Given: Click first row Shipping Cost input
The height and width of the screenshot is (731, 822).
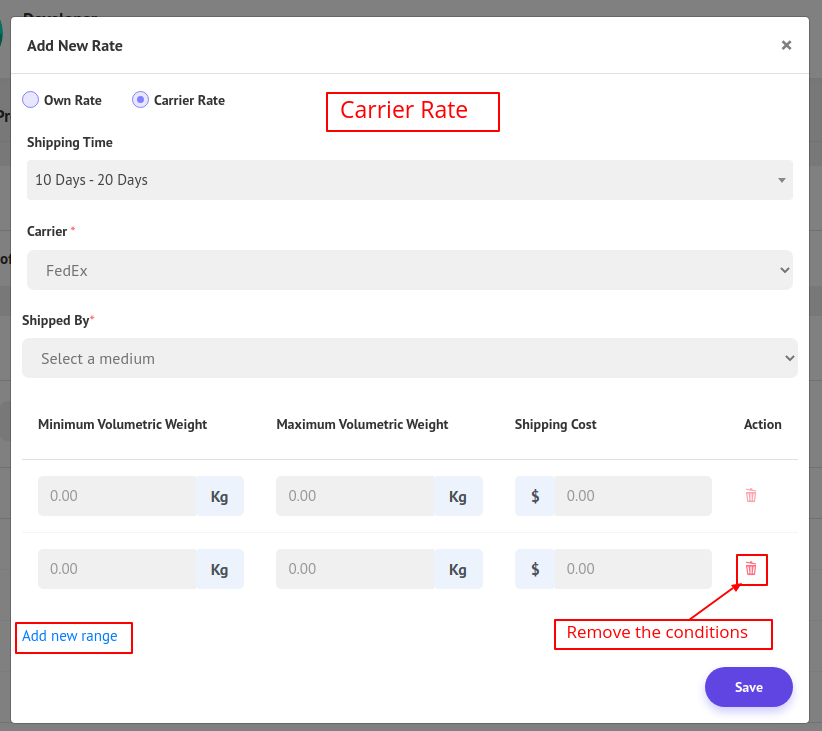Looking at the screenshot, I should pyautogui.click(x=632, y=496).
